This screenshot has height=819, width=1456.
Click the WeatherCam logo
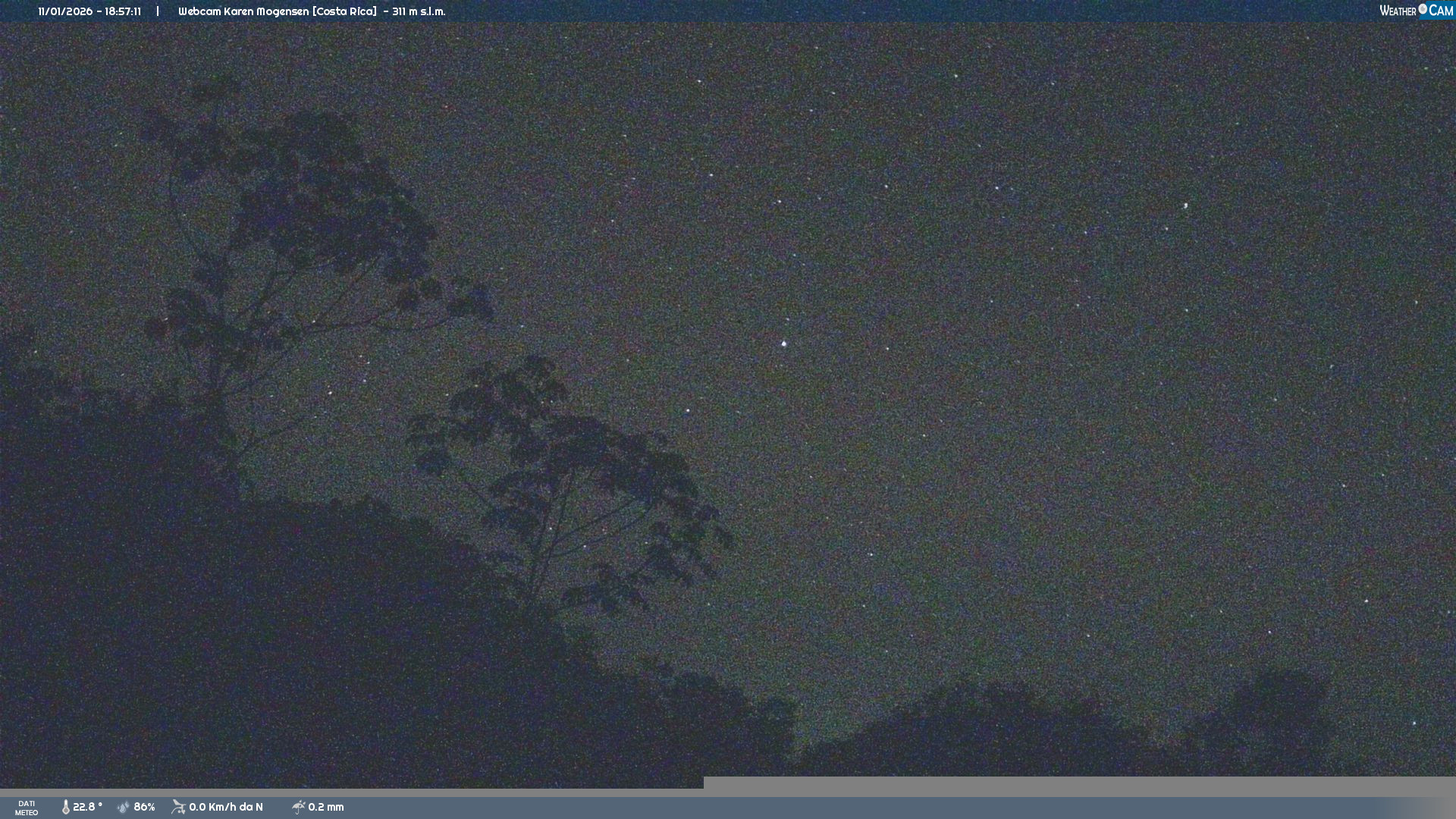1416,11
